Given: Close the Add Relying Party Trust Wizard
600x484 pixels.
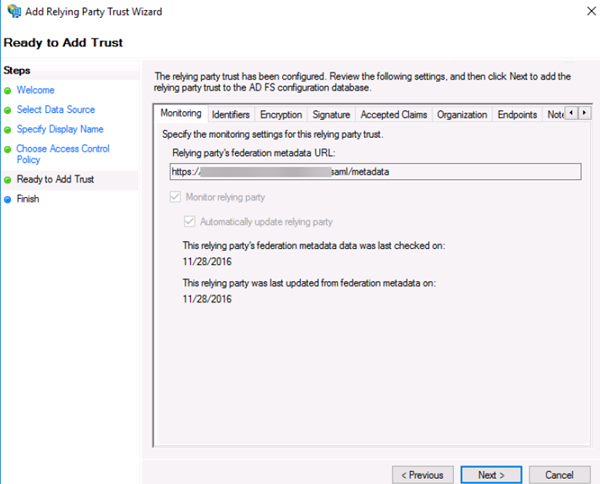Looking at the screenshot, I should pos(591,11).
